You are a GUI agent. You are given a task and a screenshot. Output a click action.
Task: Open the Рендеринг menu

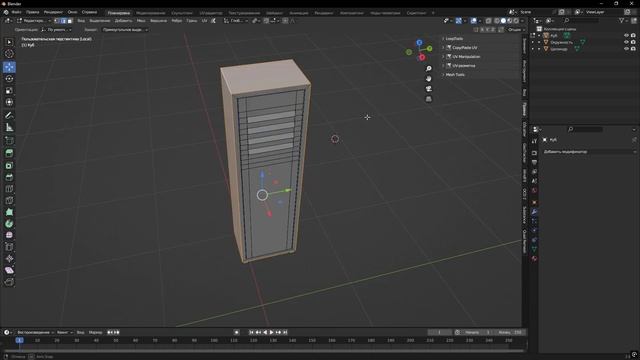pos(53,12)
